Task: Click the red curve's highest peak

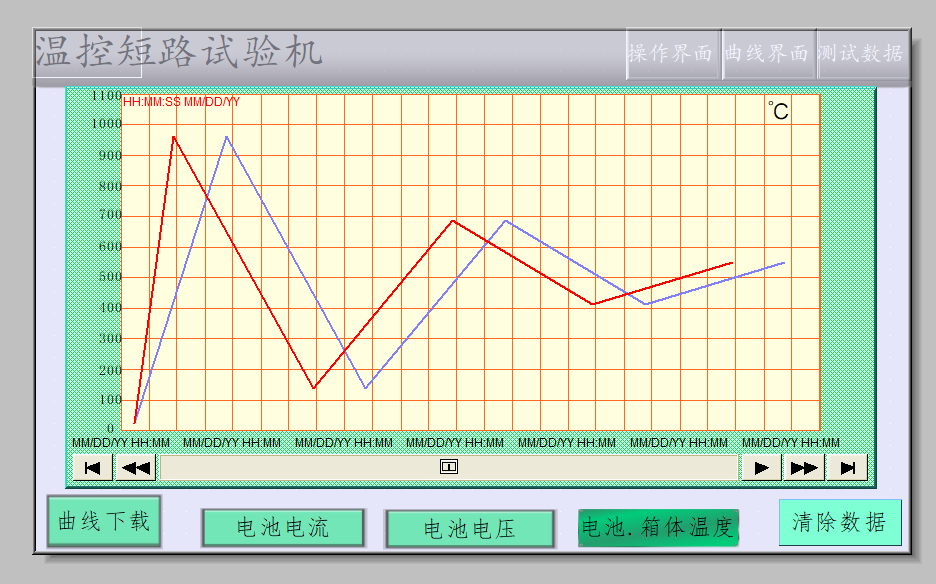Action: tap(173, 137)
